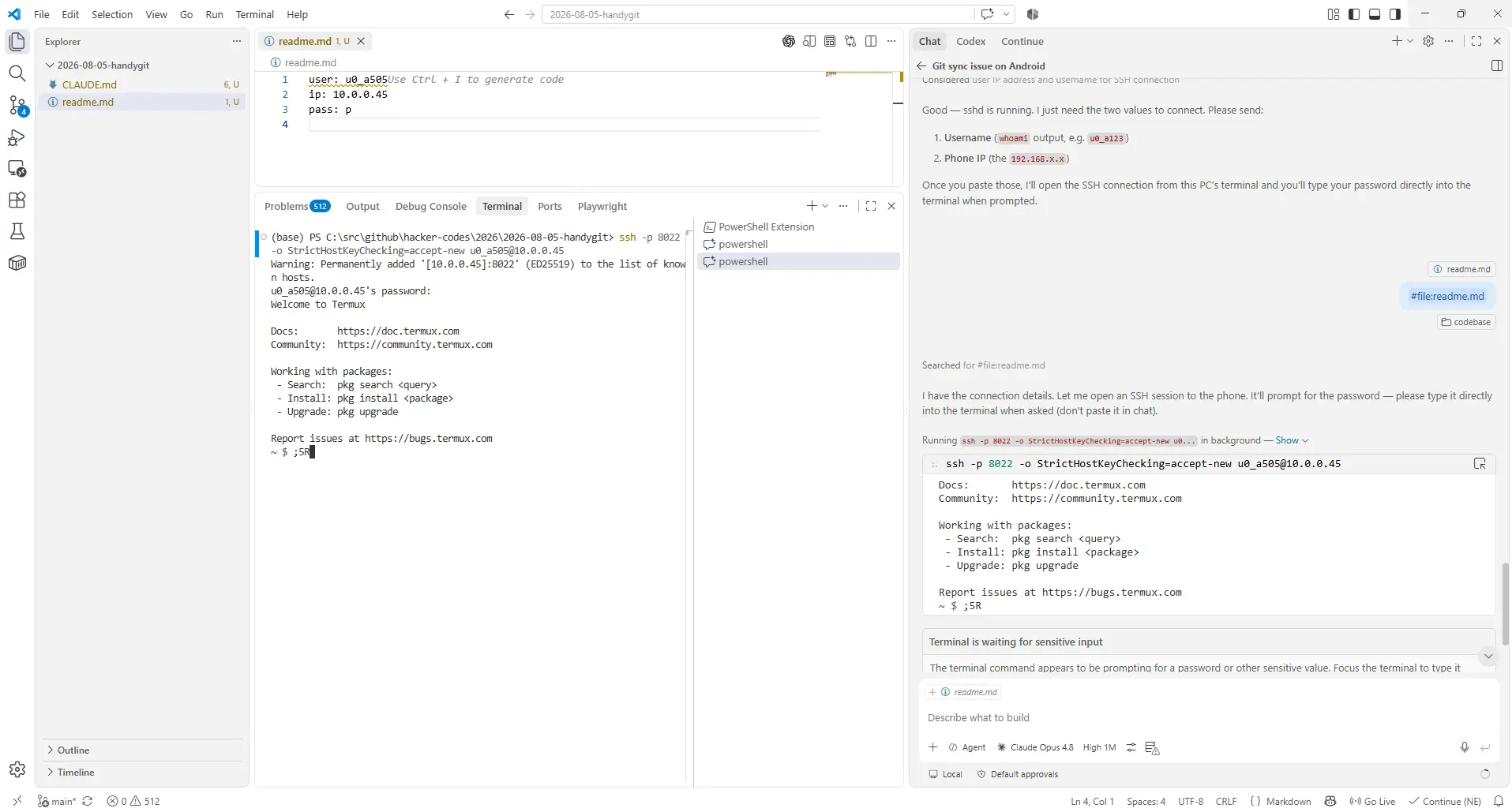
Task: Open markdown preview to the side
Action: pyautogui.click(x=809, y=41)
